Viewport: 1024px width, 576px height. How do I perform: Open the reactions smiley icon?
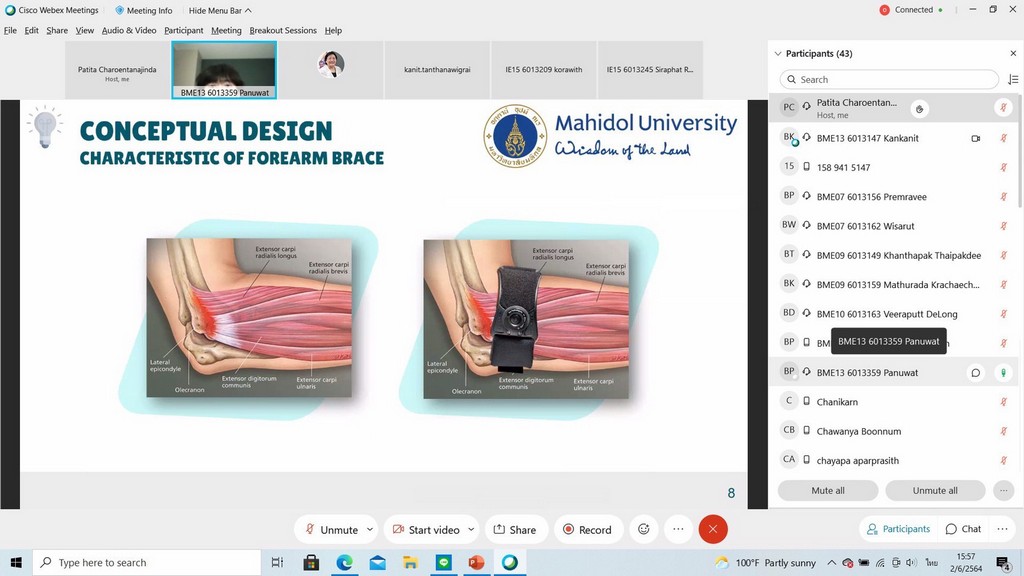[x=644, y=529]
